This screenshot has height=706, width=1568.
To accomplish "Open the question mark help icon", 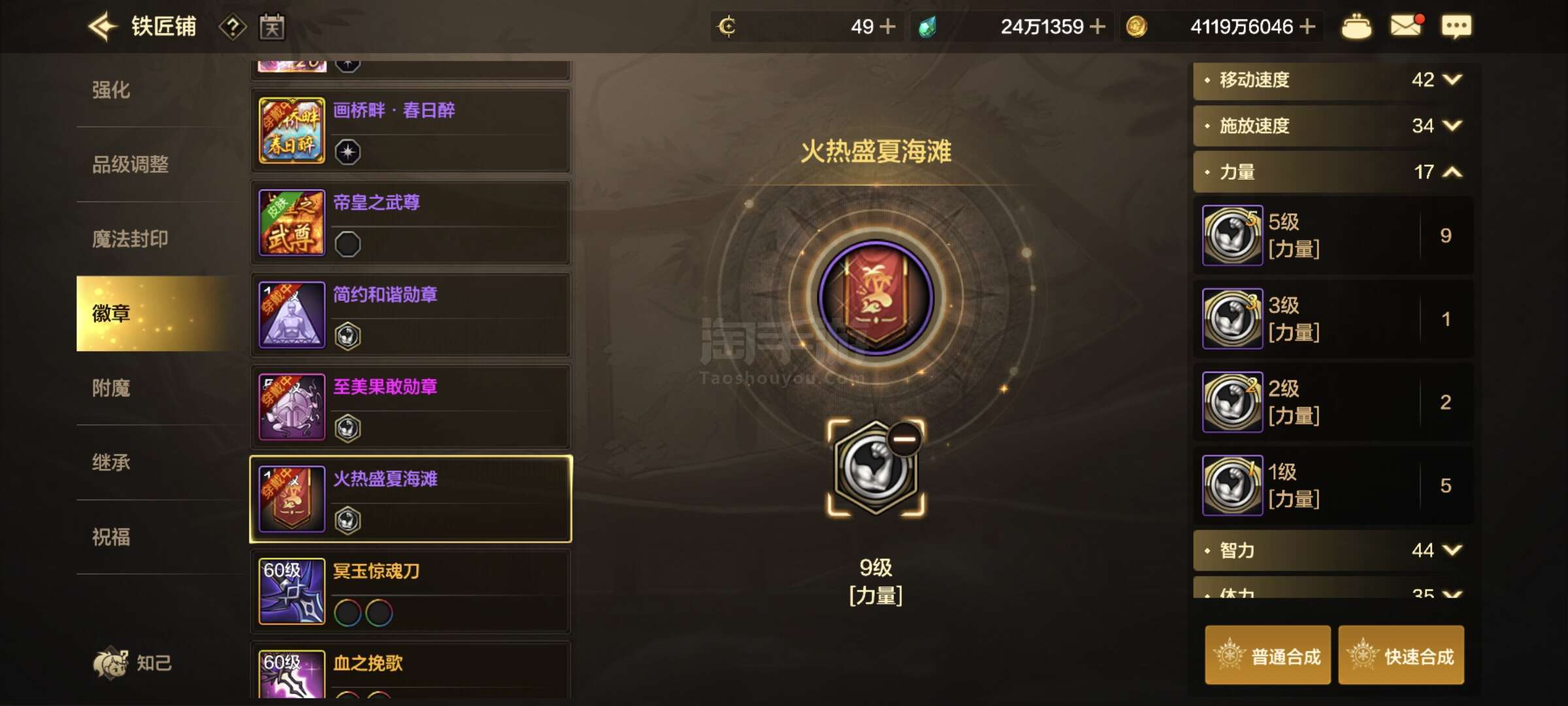I will [233, 27].
